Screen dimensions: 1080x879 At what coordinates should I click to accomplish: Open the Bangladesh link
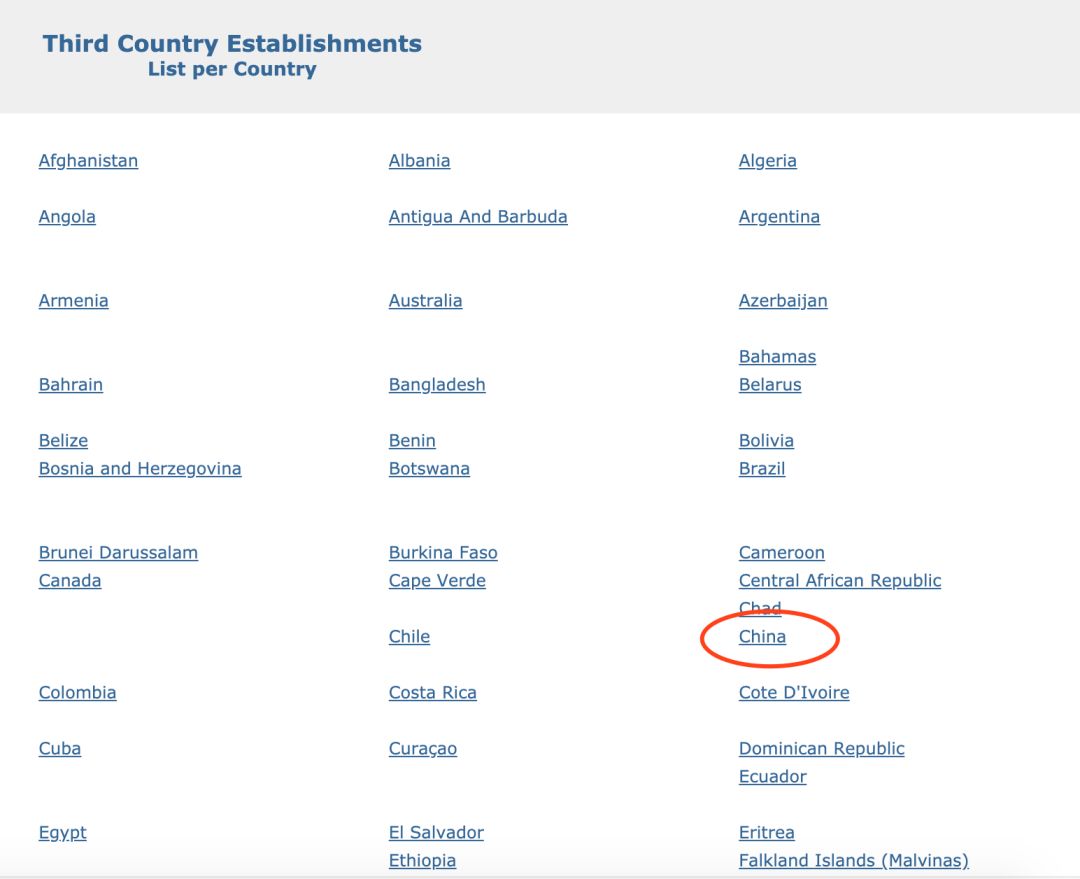437,385
